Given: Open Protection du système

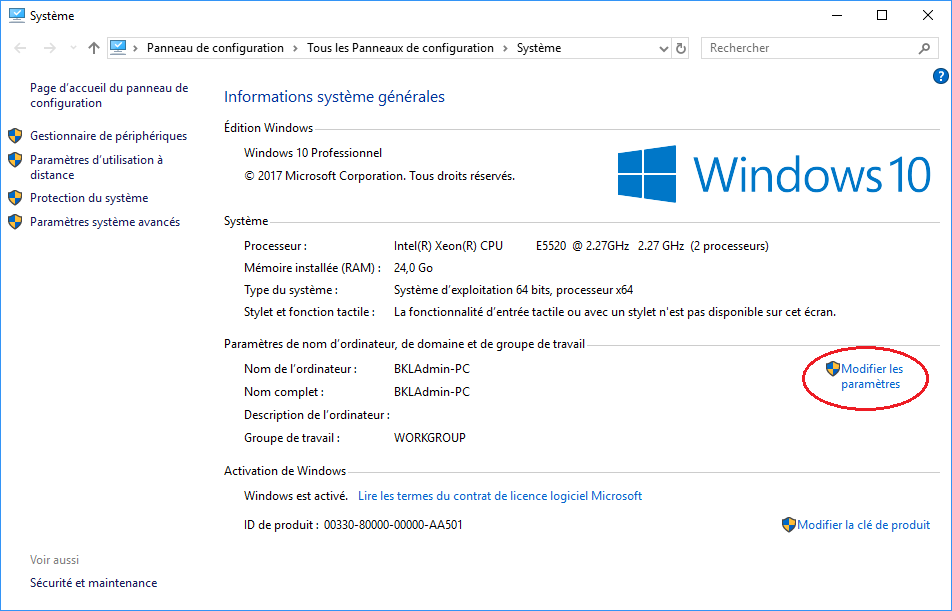Looking at the screenshot, I should click(89, 198).
